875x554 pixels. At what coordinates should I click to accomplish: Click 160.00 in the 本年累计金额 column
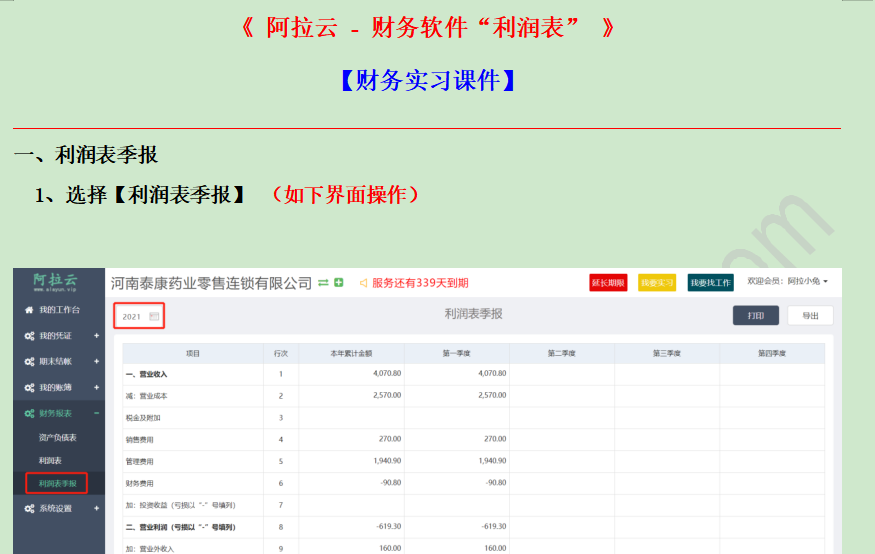pyautogui.click(x=390, y=548)
